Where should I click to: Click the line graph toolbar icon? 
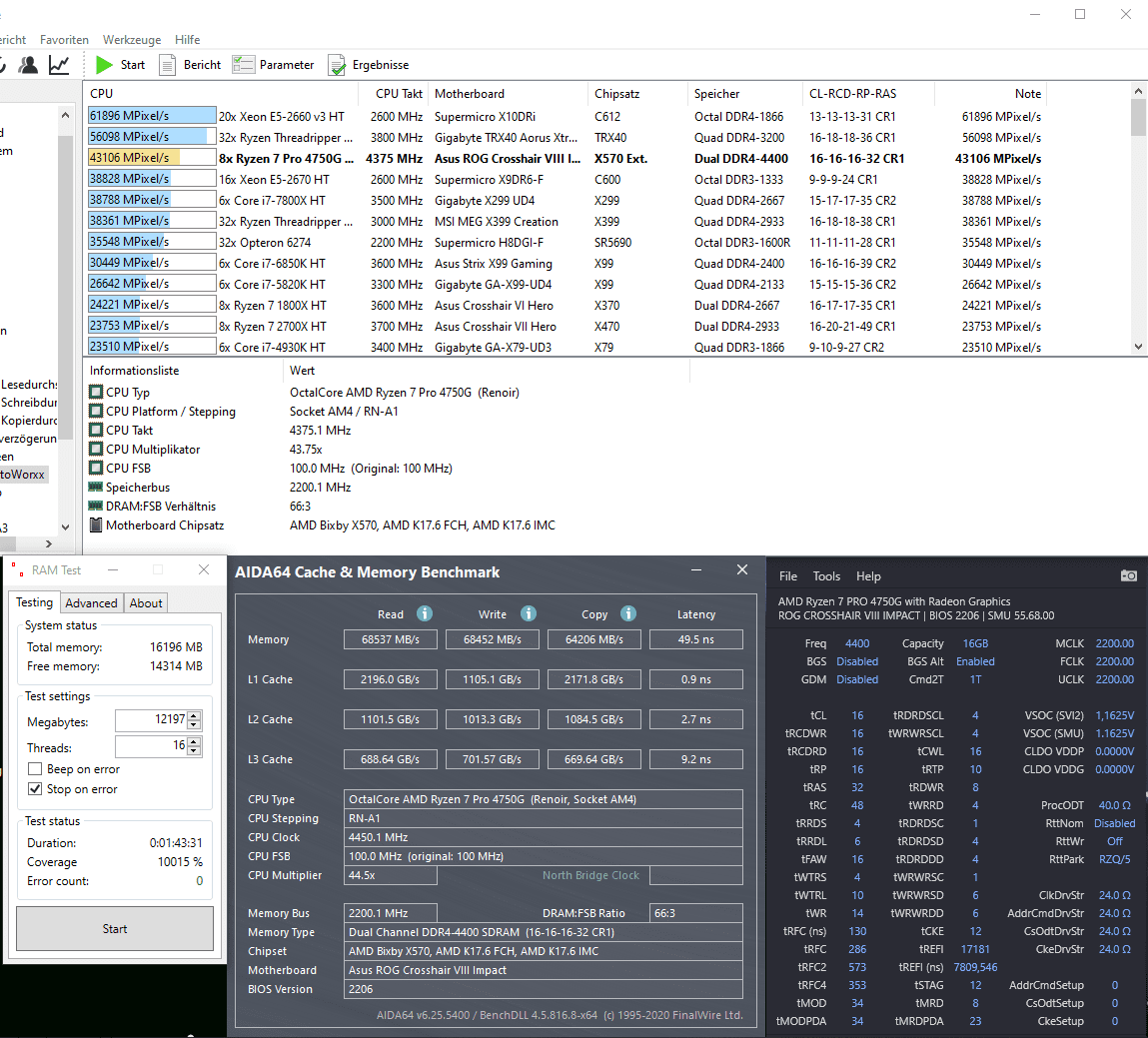point(59,65)
